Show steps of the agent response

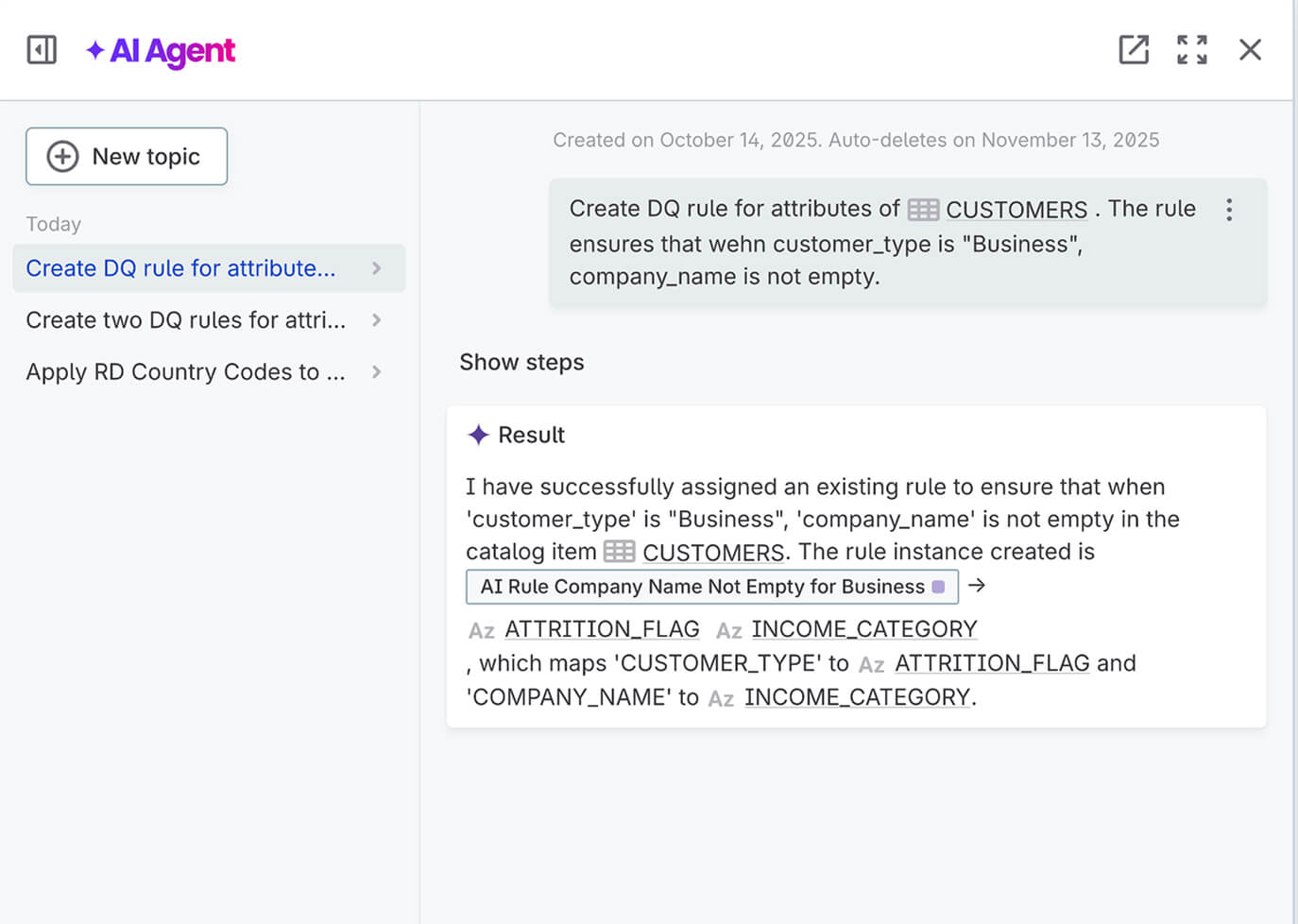(521, 363)
